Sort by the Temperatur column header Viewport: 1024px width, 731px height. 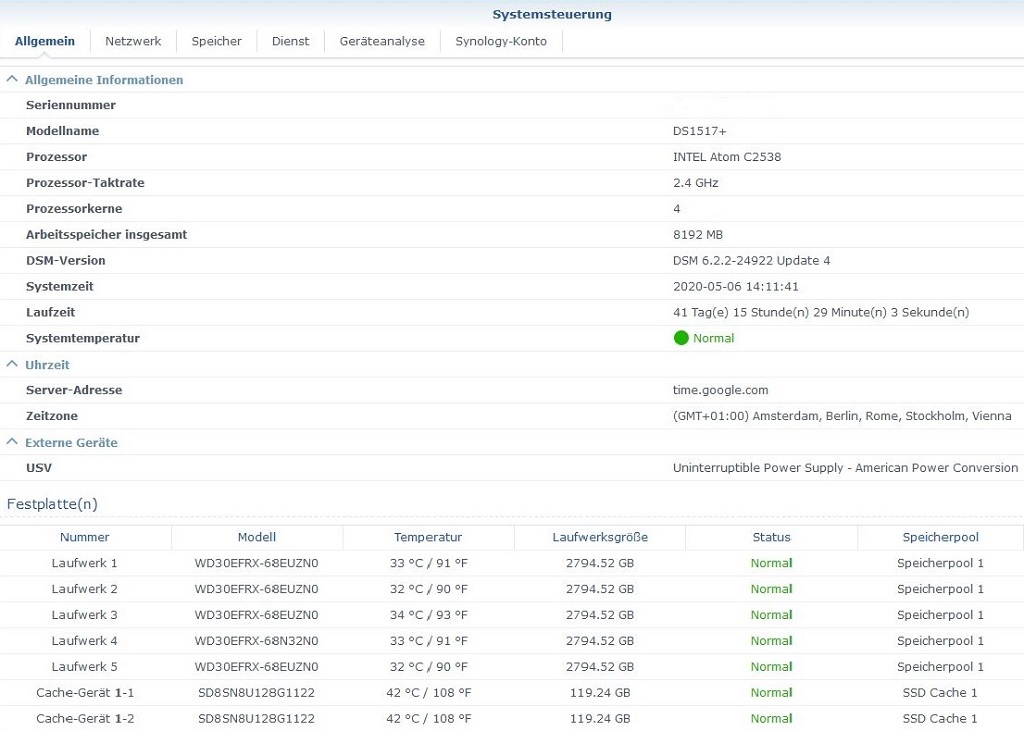(428, 537)
